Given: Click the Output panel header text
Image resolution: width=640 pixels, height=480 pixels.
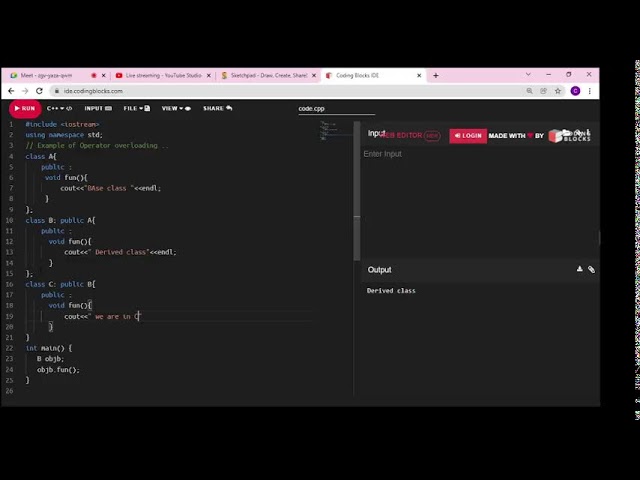Looking at the screenshot, I should pos(379,270).
